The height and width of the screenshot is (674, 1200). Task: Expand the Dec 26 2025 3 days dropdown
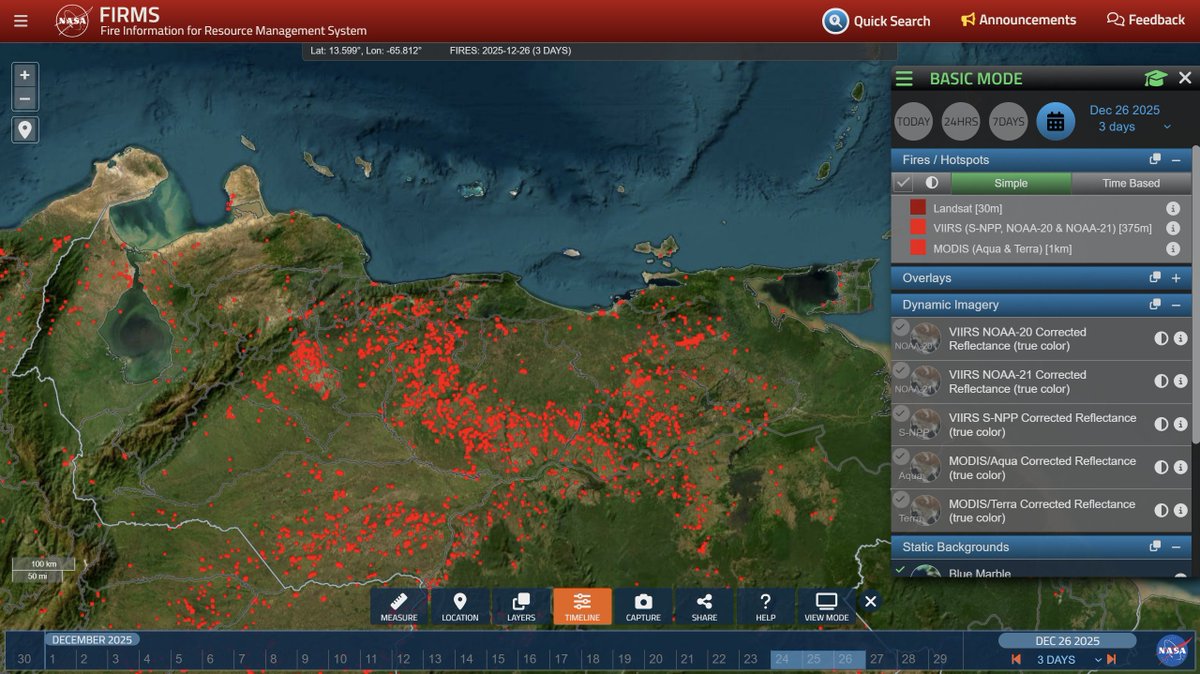(x=1128, y=119)
